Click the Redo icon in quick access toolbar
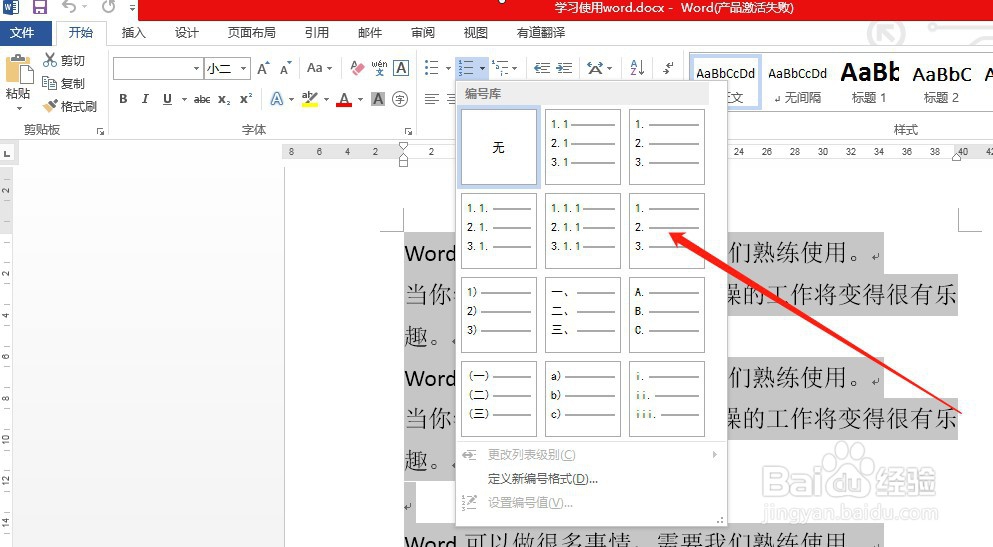Screen dimensions: 993x547 click(109, 7)
